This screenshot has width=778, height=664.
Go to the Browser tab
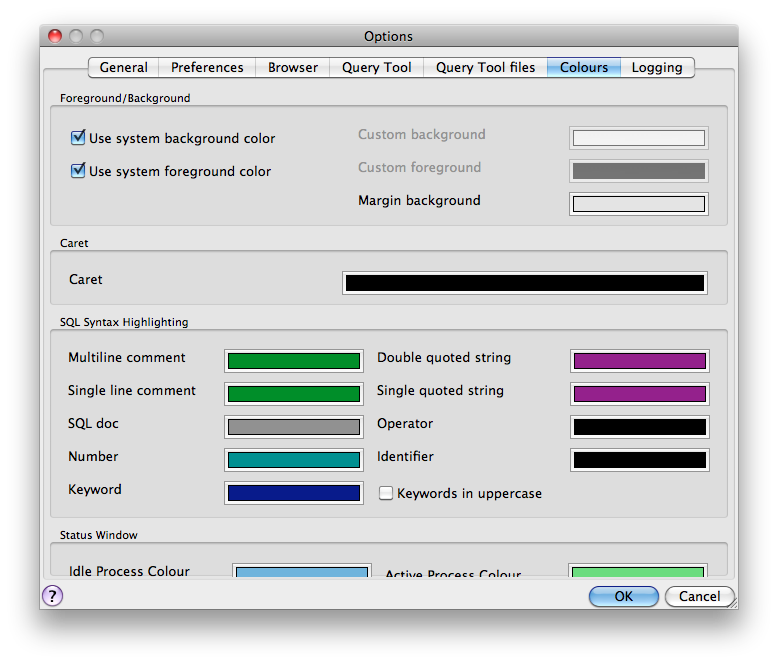[293, 68]
